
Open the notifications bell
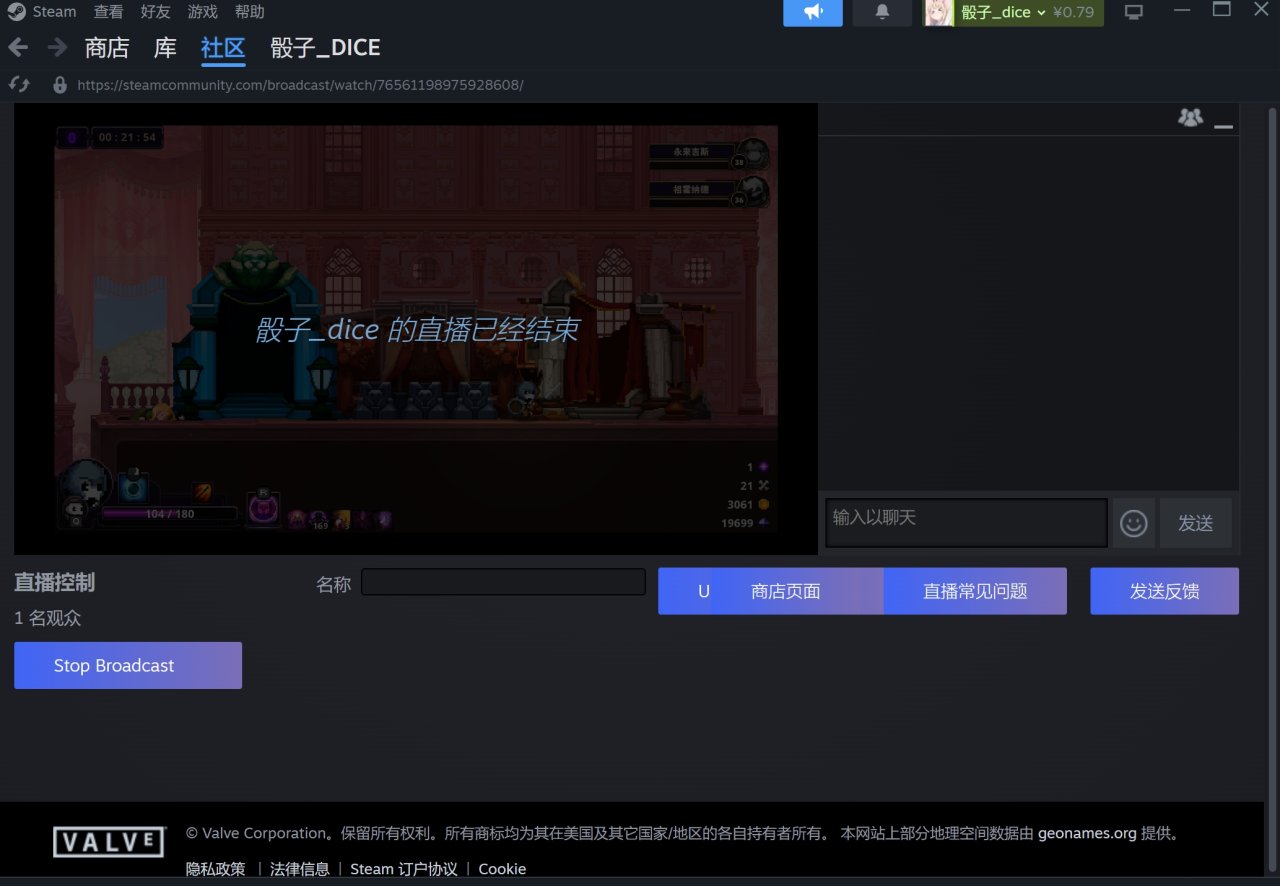click(x=882, y=12)
